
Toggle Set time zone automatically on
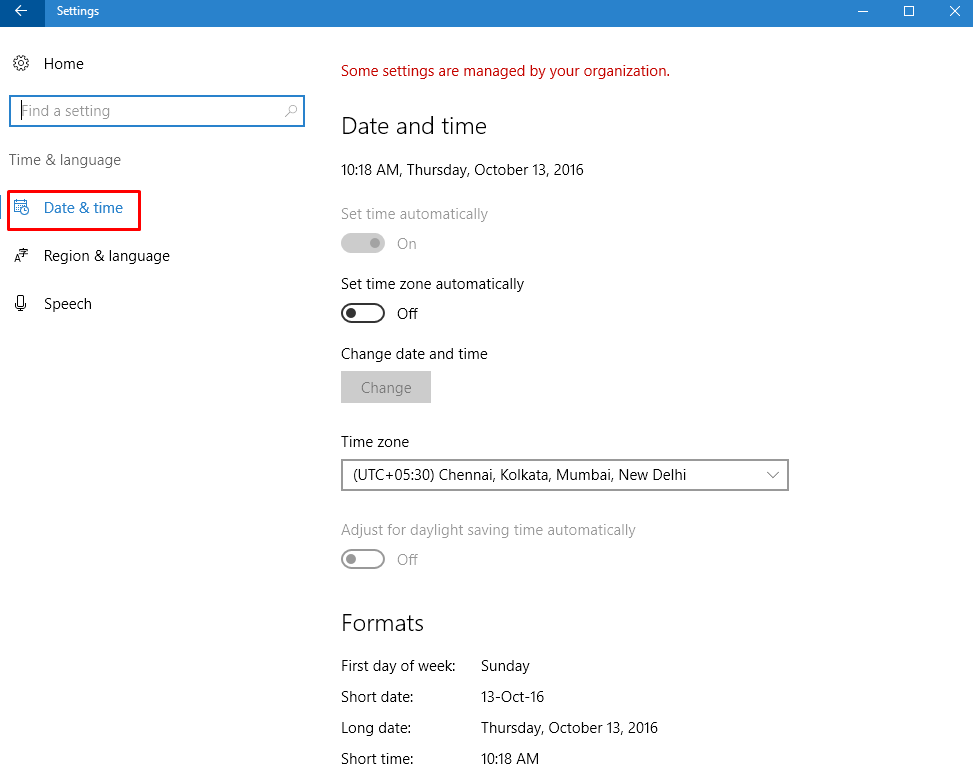point(362,312)
